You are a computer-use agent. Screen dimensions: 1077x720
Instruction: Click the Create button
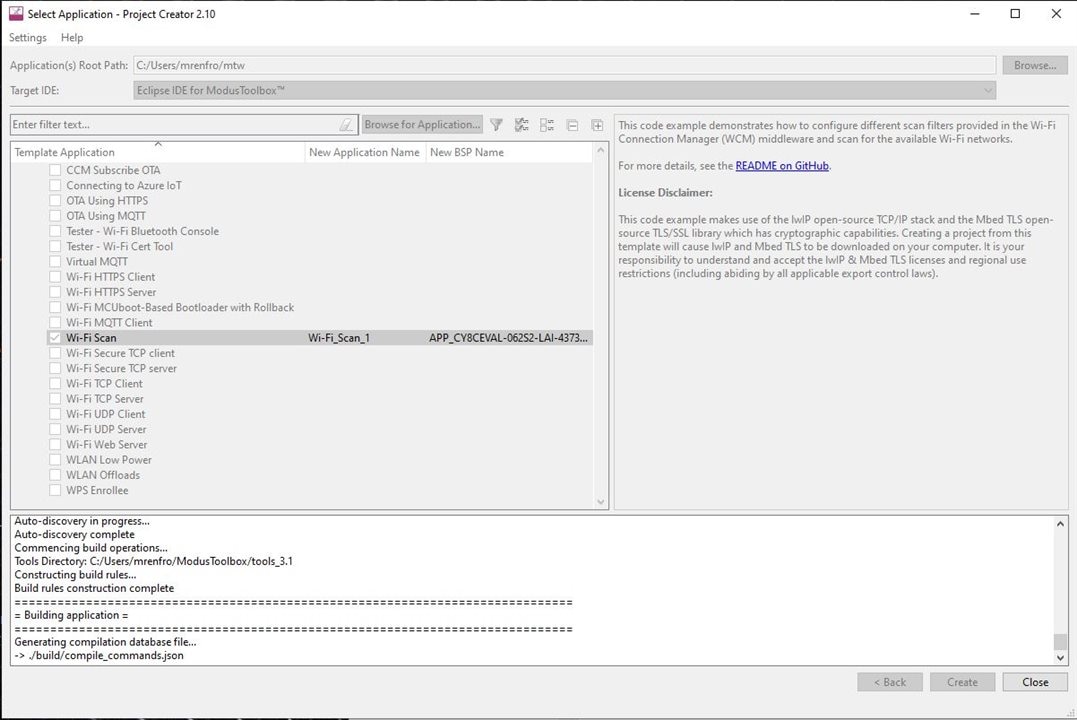pos(962,682)
